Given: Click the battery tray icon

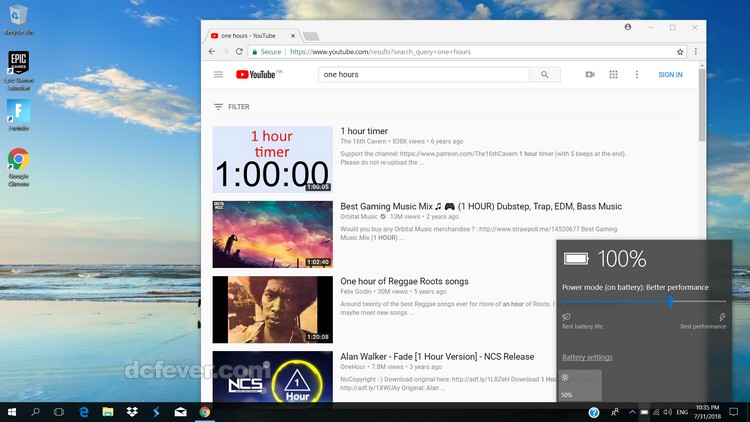Looking at the screenshot, I should [644, 412].
